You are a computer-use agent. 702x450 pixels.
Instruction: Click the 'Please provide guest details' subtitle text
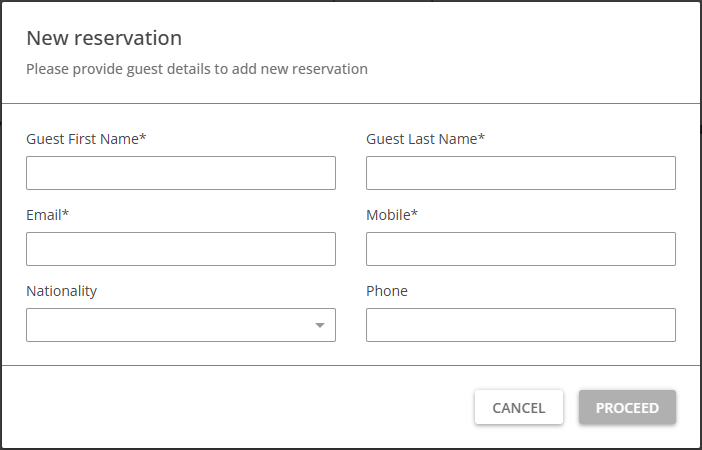pyautogui.click(x=197, y=69)
